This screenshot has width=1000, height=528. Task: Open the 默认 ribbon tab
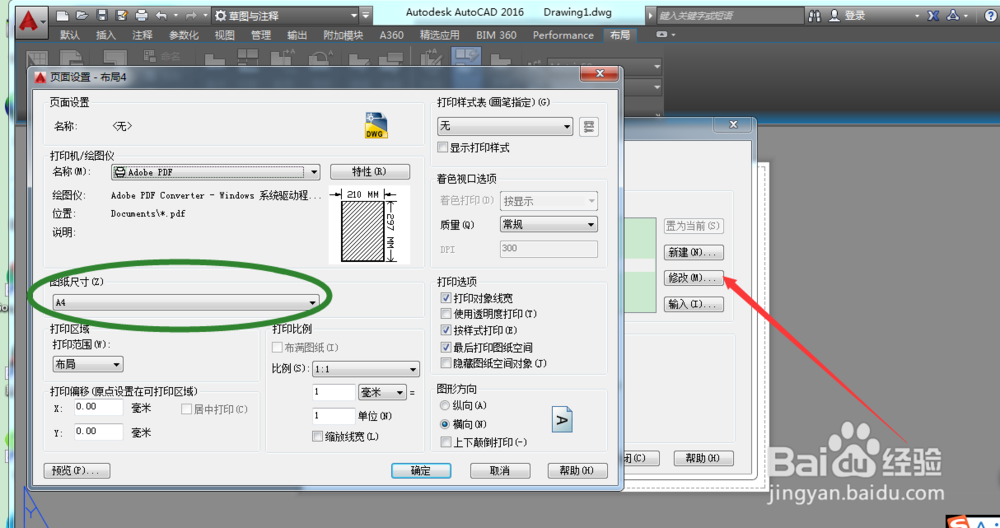click(x=70, y=35)
